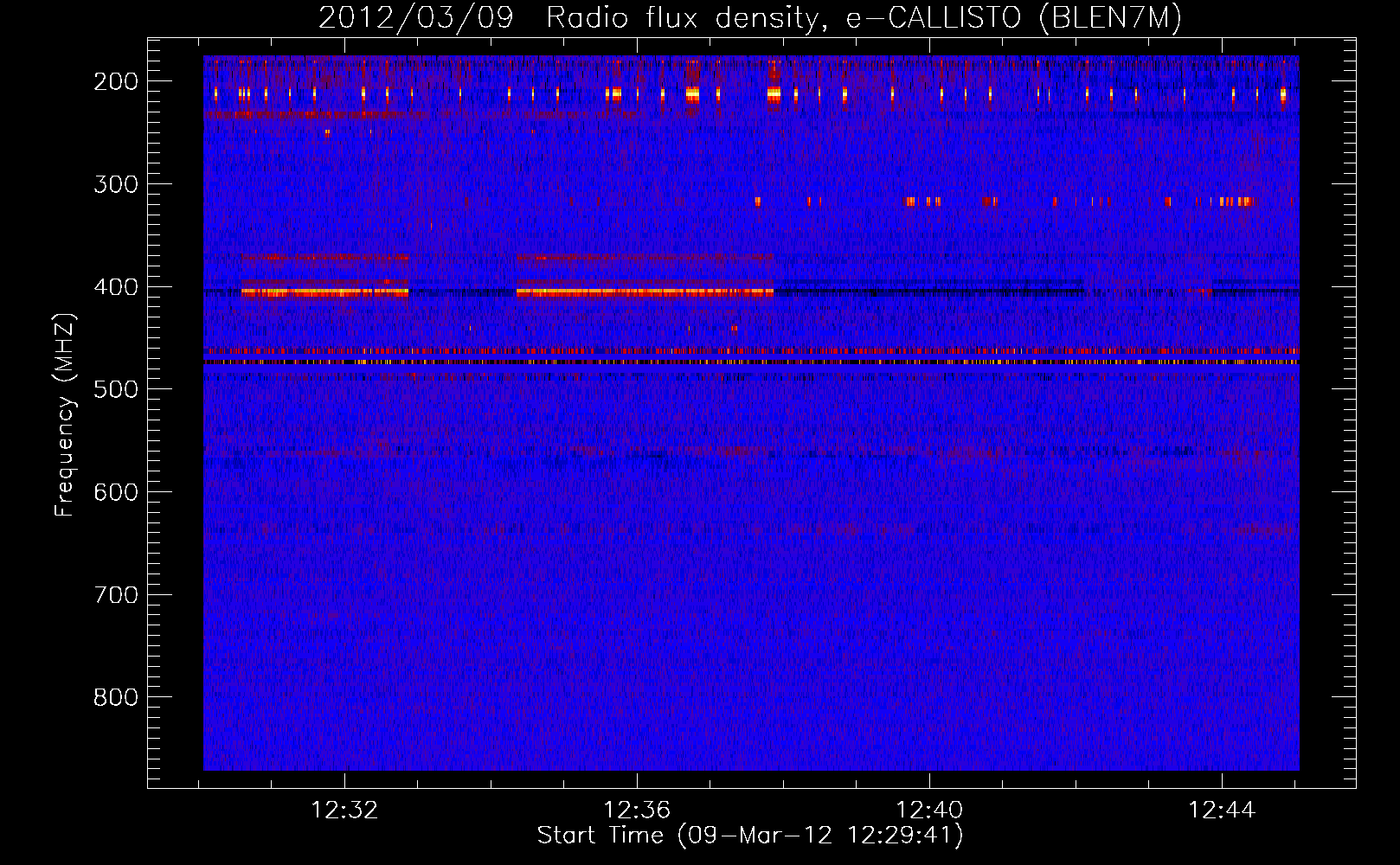
Task: Click the 12:44 time tick label
Action: click(1222, 811)
